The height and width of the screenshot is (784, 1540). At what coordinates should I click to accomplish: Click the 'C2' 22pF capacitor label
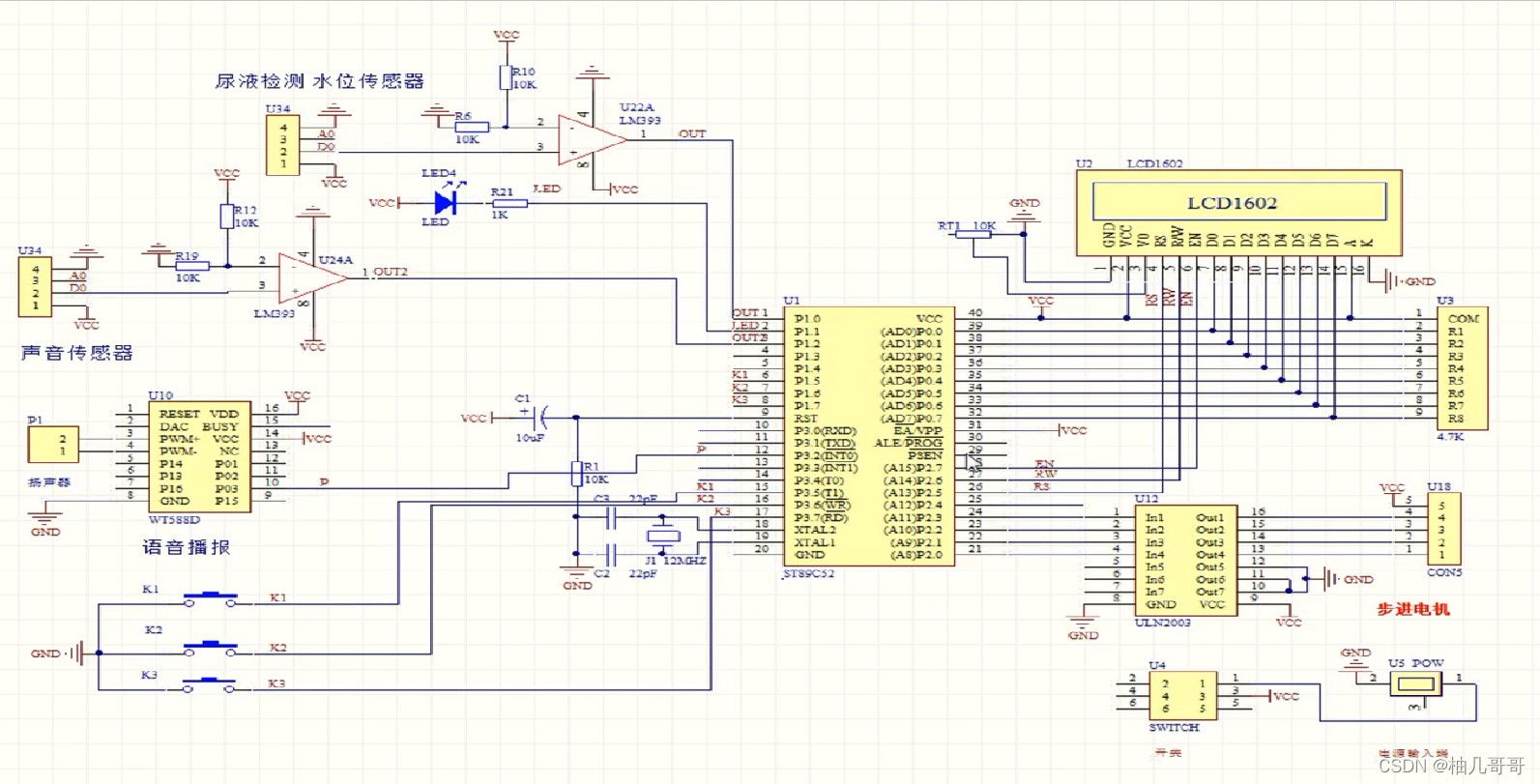(601, 573)
